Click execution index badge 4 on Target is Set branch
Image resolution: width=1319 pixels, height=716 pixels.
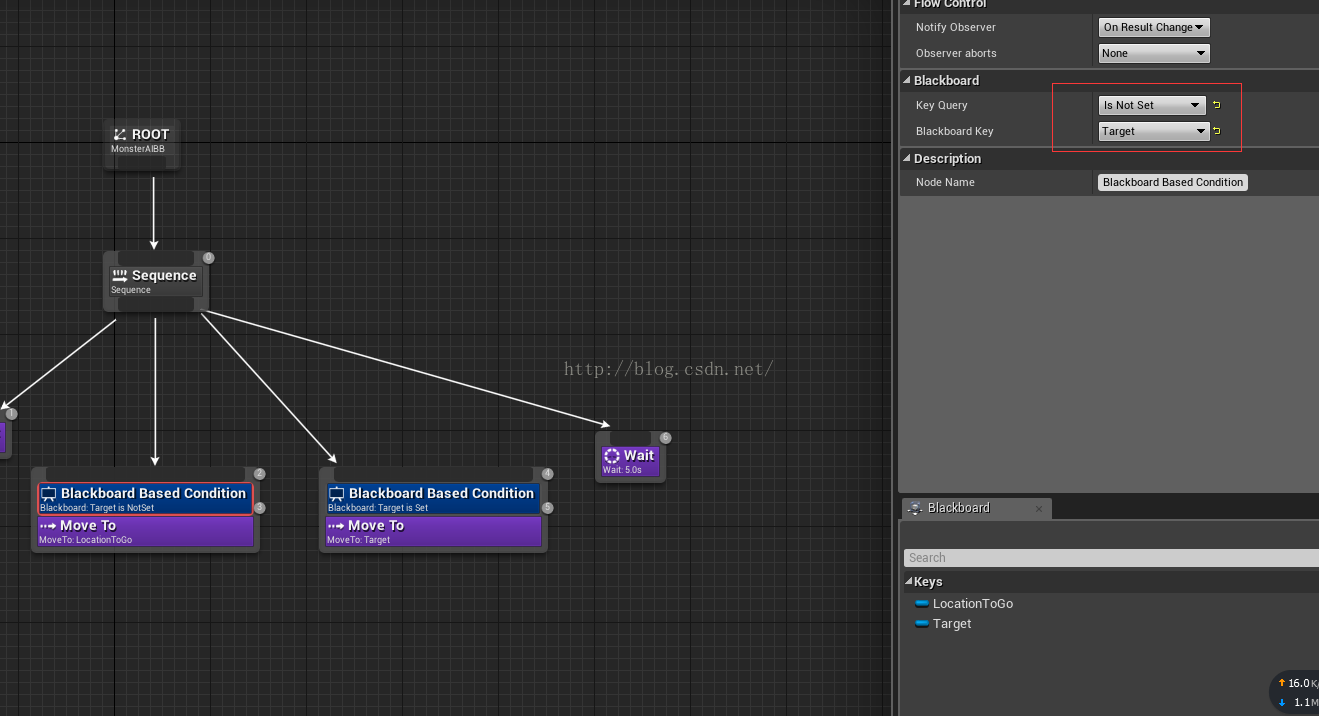pyautogui.click(x=547, y=474)
